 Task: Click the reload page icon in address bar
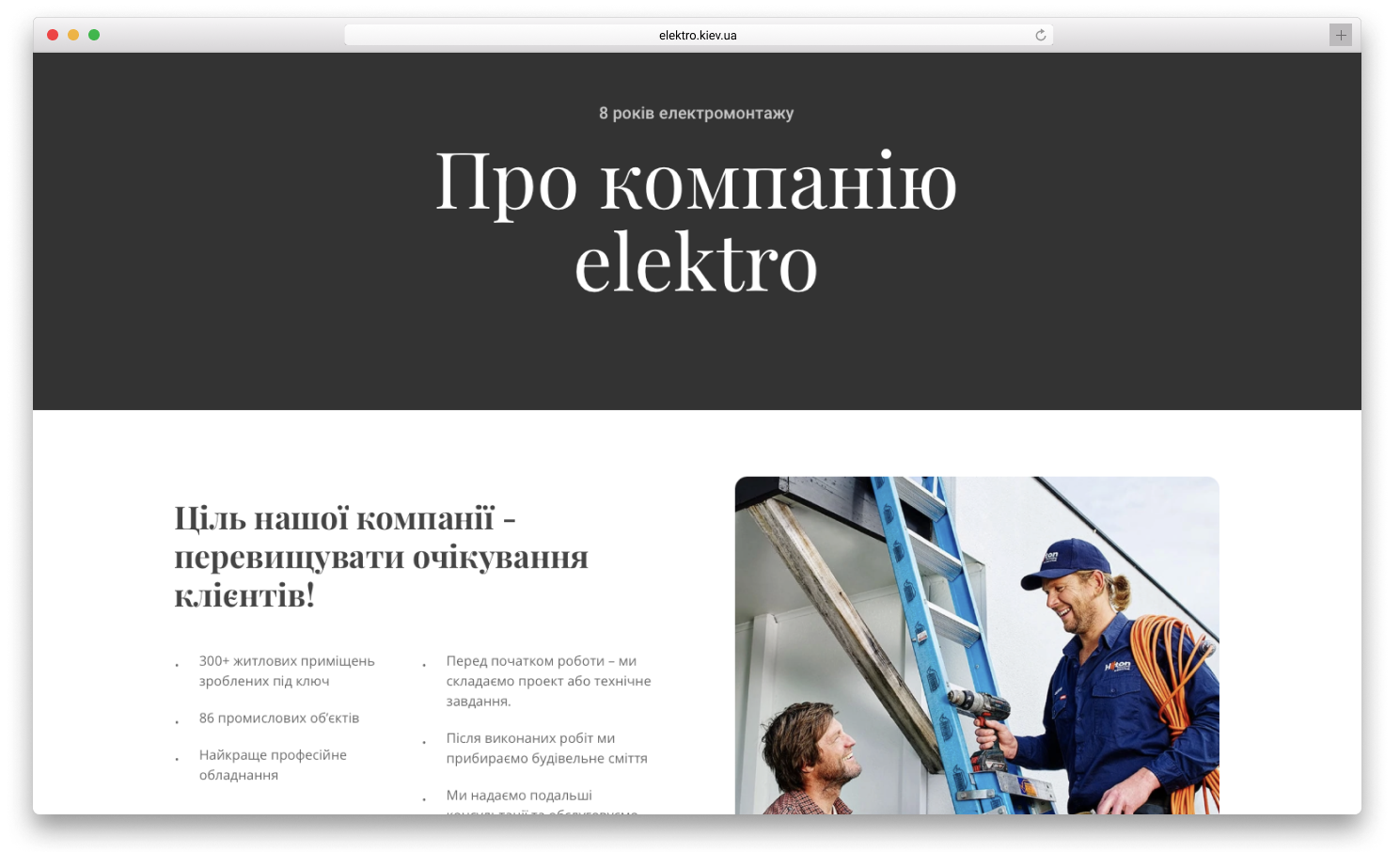click(x=1040, y=36)
